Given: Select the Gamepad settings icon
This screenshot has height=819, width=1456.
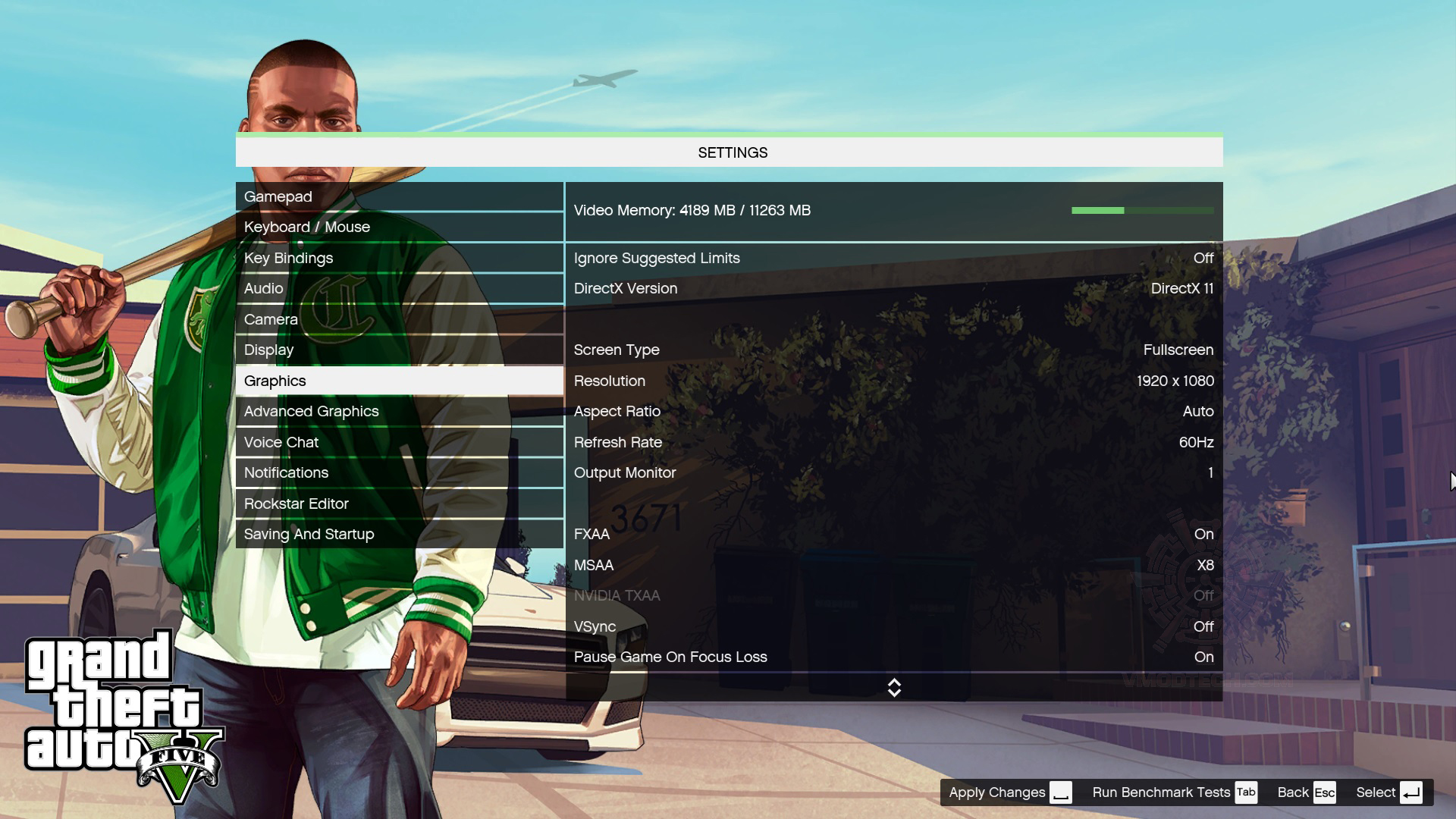Looking at the screenshot, I should (278, 195).
